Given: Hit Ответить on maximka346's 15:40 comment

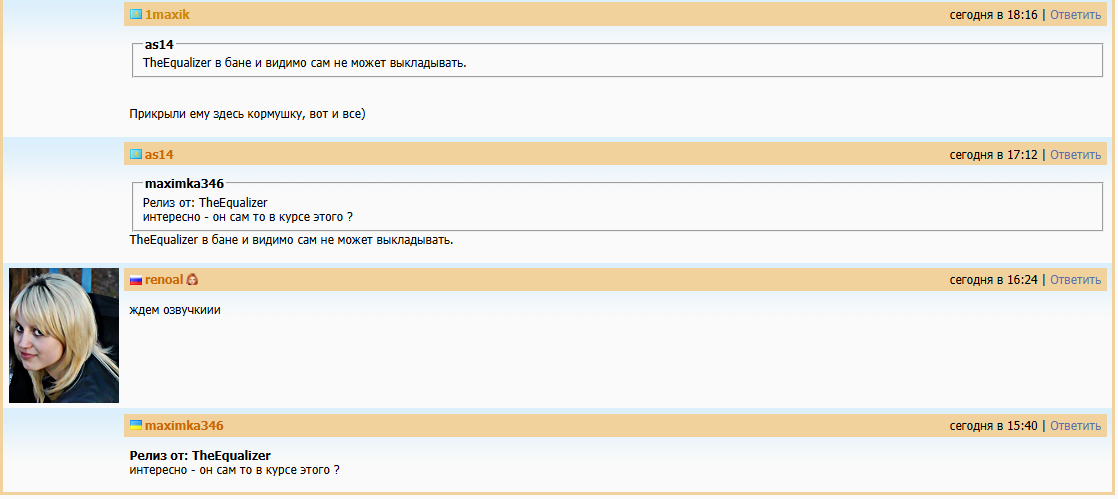Looking at the screenshot, I should (1075, 426).
